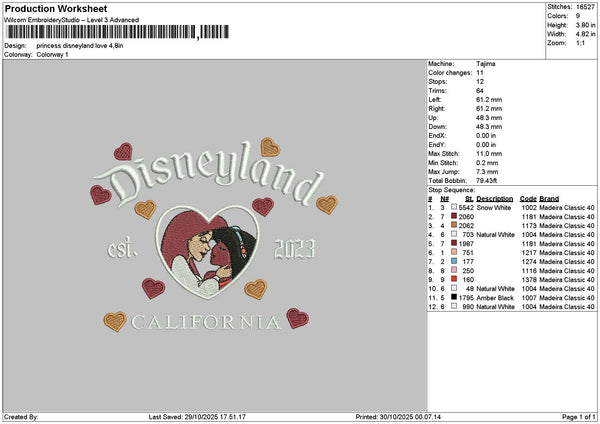The image size is (600, 424).
Task: Click stitch count '990' in stop 12
Action: (x=468, y=307)
